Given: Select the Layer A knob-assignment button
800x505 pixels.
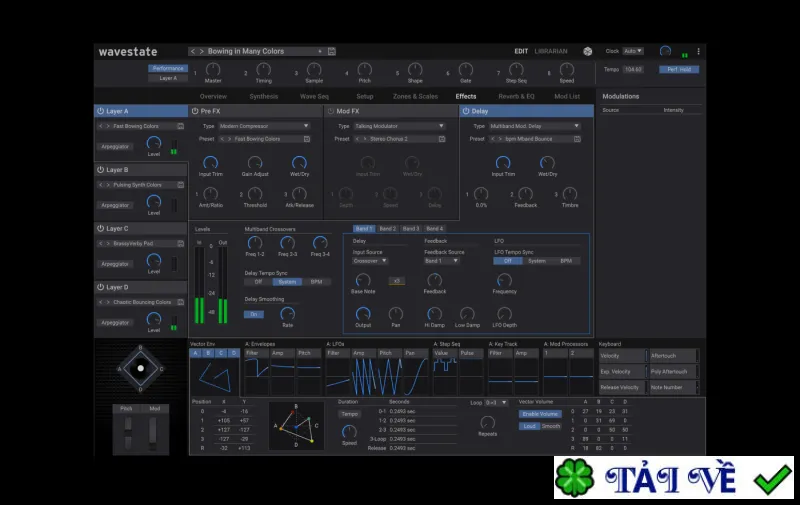Looking at the screenshot, I should 168,78.
